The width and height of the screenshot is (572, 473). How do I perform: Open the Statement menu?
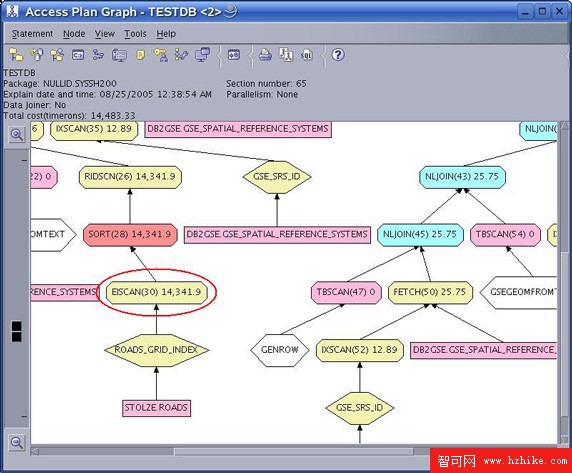coord(32,34)
